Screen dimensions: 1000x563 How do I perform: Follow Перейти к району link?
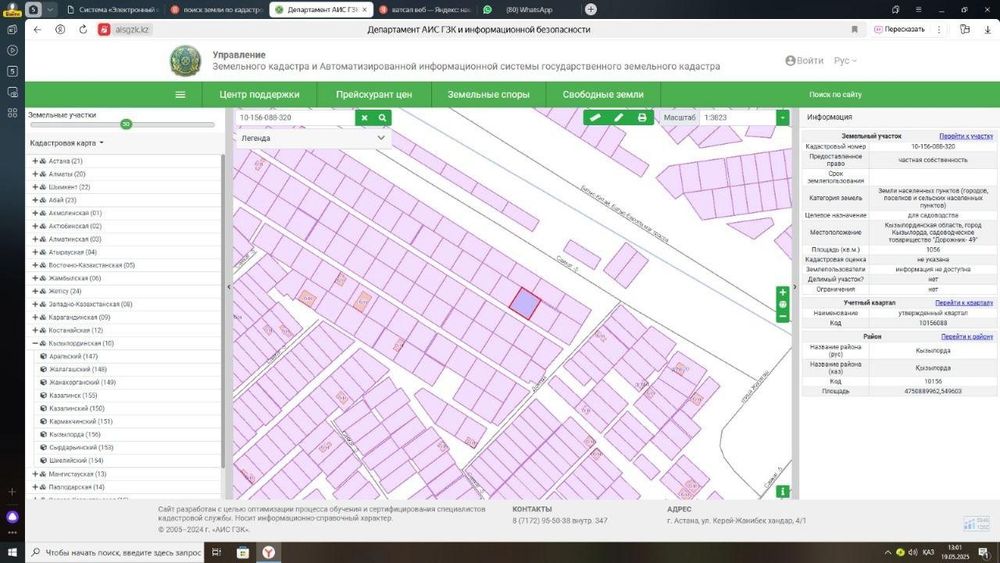tap(967, 336)
